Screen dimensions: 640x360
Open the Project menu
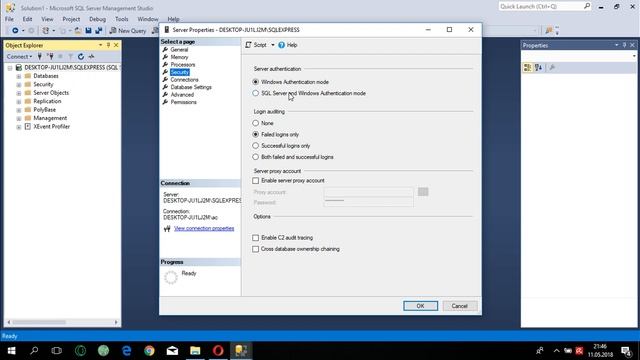pyautogui.click(x=71, y=19)
